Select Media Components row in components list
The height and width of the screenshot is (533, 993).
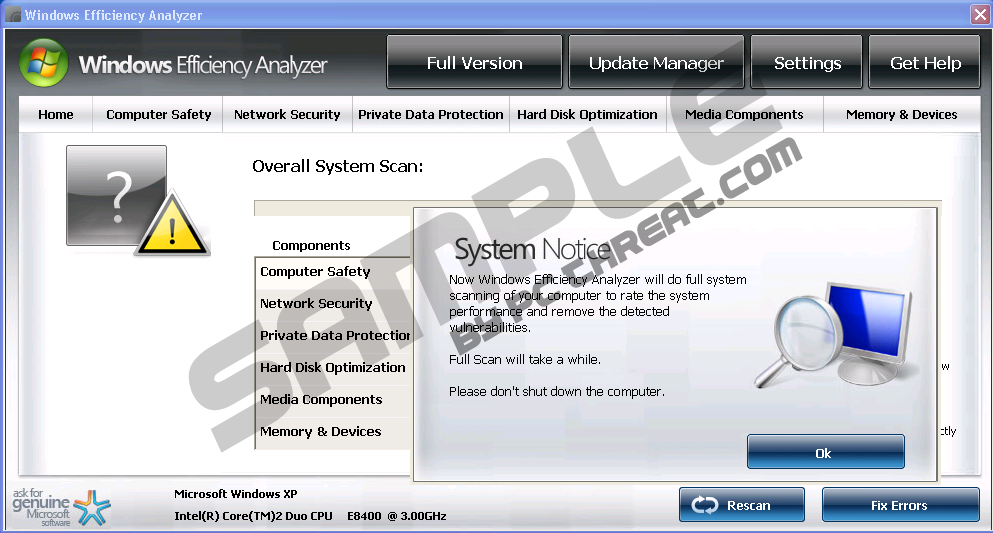(321, 400)
